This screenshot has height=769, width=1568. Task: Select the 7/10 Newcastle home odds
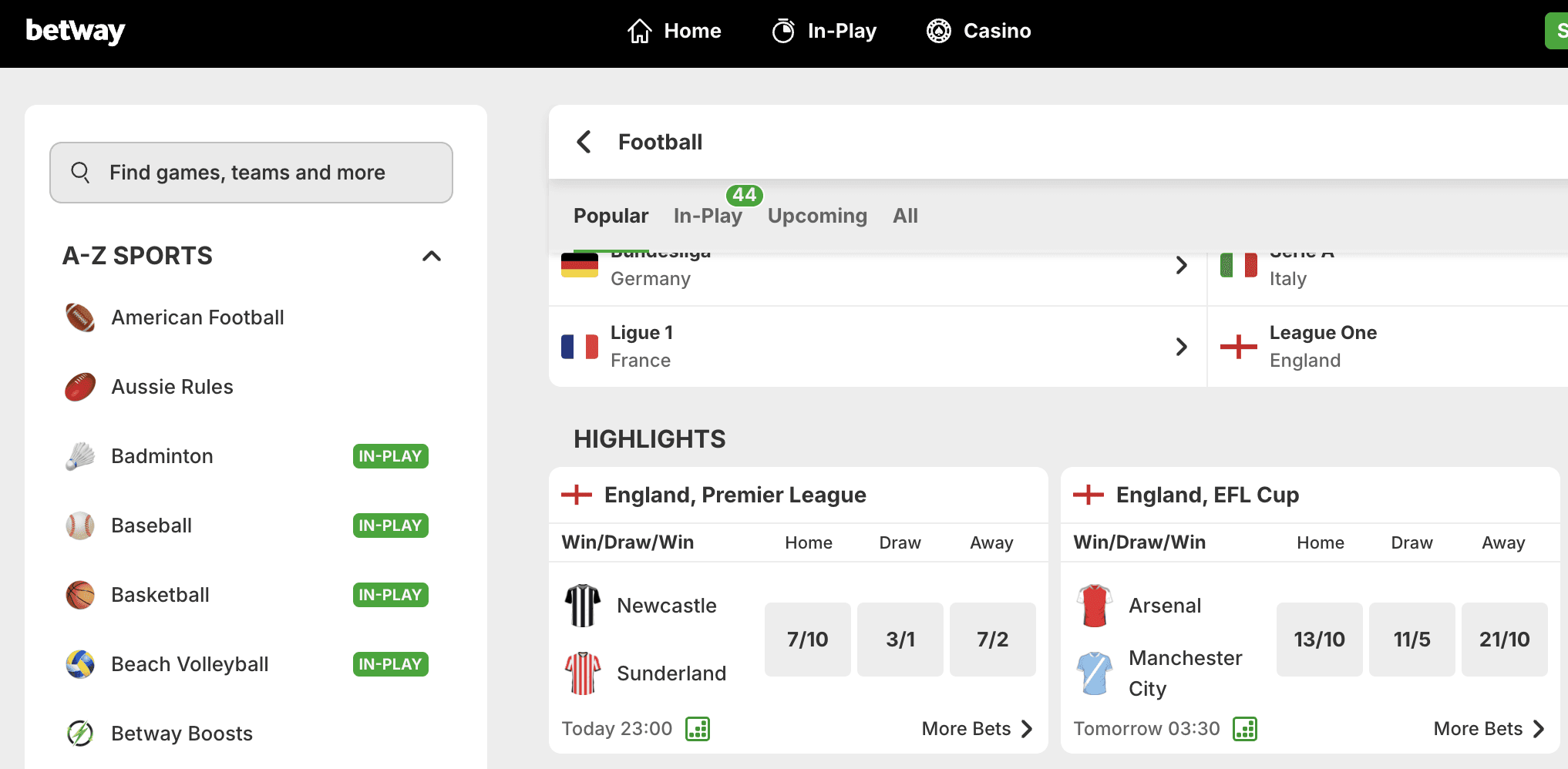click(807, 640)
